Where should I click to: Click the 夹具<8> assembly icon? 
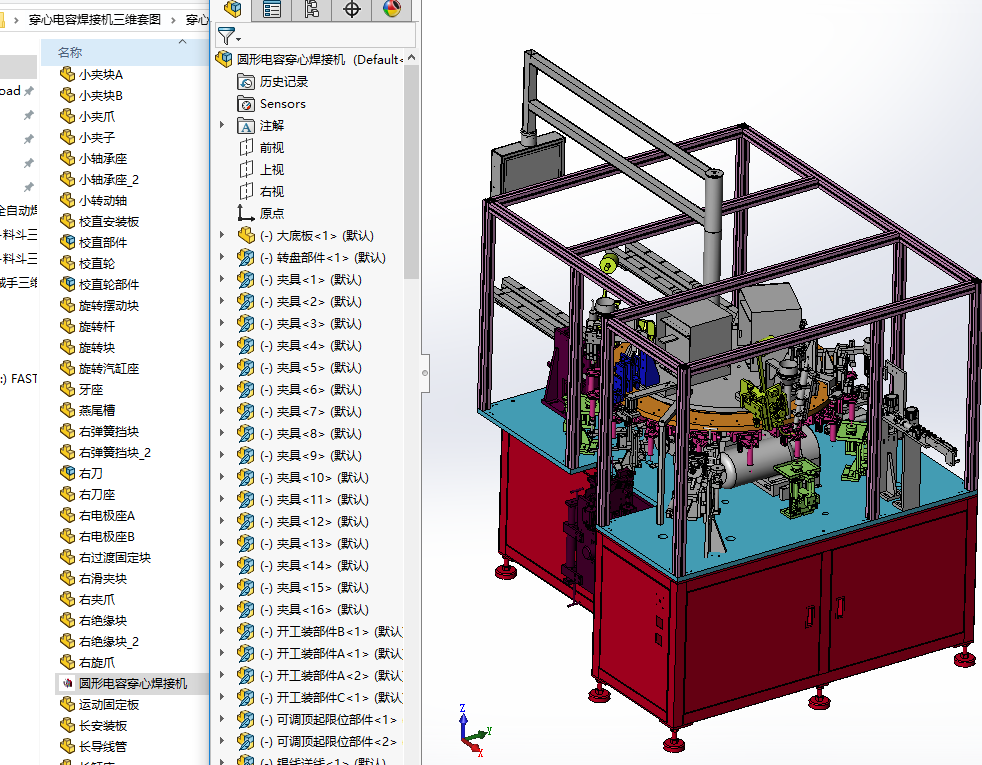point(246,433)
